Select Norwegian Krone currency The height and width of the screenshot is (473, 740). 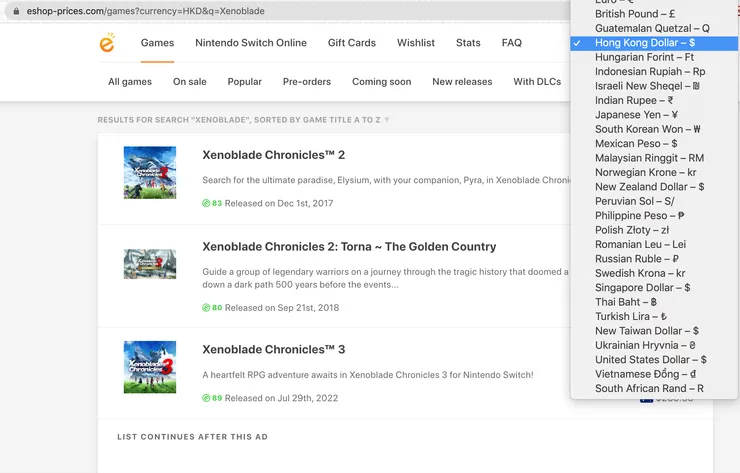[654, 172]
